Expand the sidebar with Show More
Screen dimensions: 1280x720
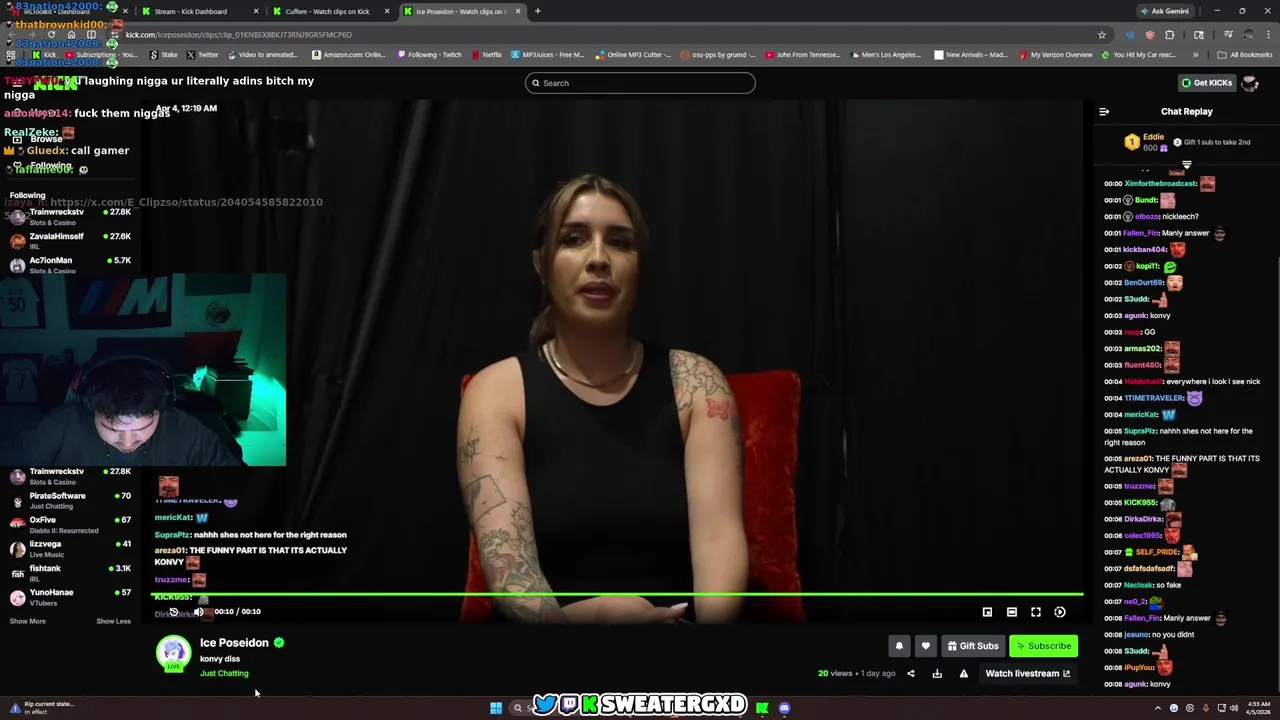(x=28, y=621)
